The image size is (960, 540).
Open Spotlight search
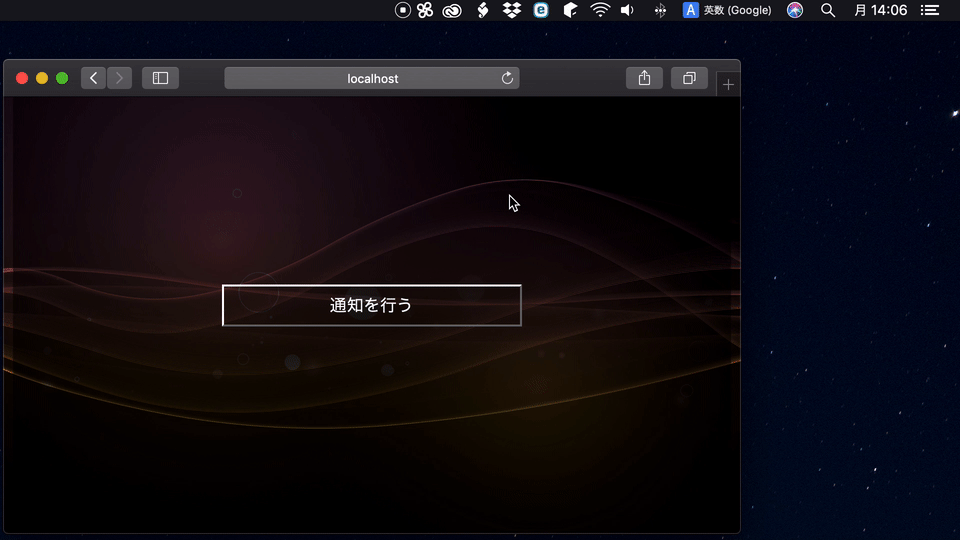828,10
